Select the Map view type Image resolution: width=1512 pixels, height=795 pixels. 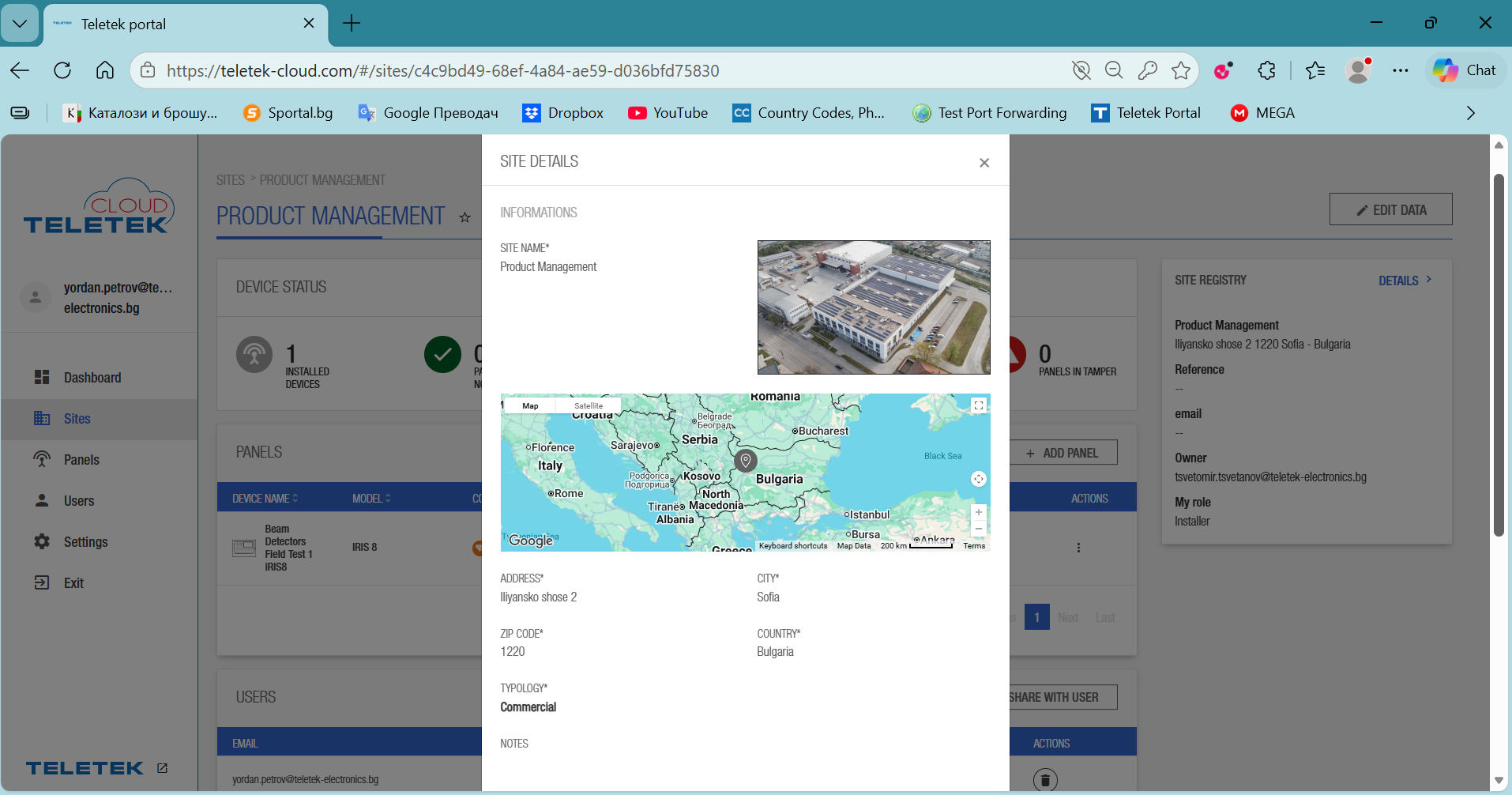530,405
